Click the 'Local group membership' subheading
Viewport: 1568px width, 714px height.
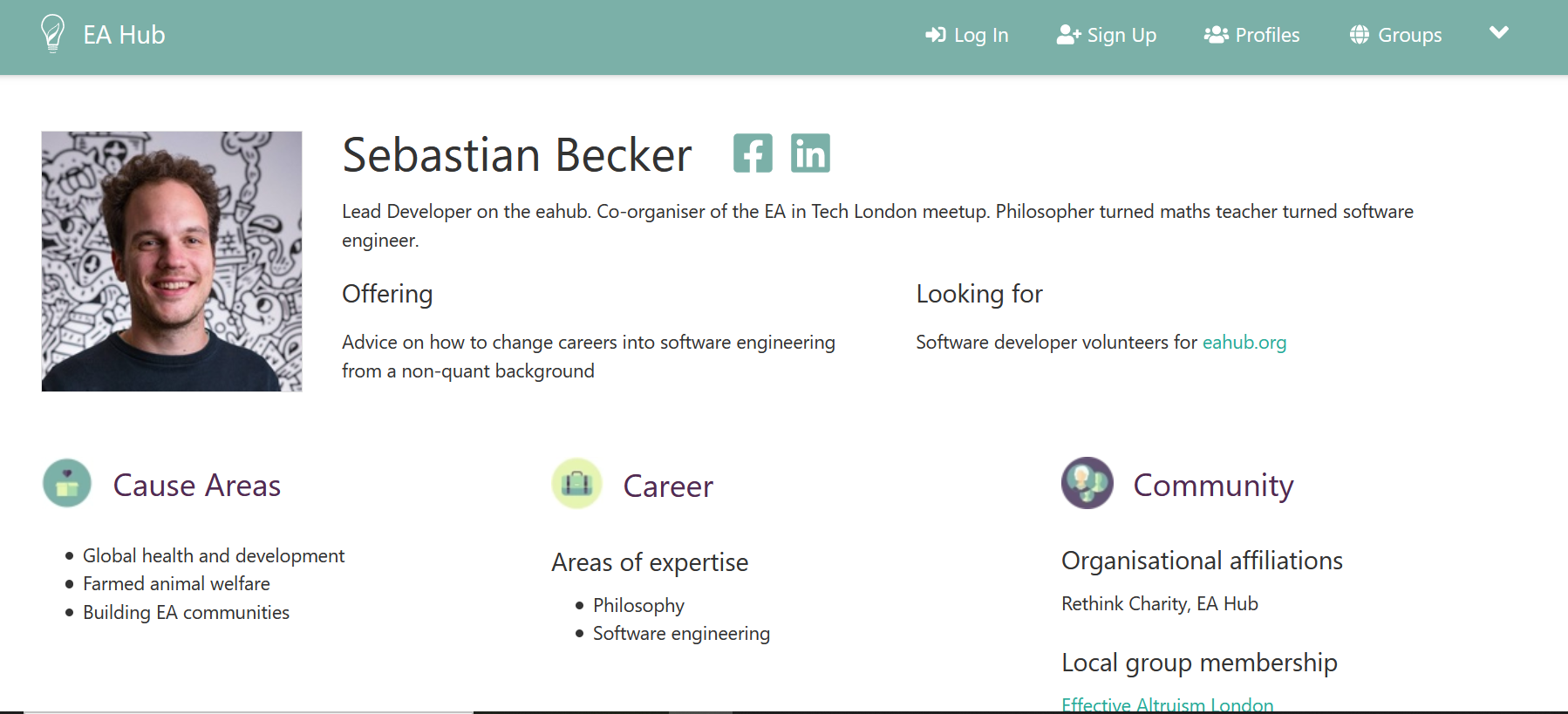(x=1199, y=663)
